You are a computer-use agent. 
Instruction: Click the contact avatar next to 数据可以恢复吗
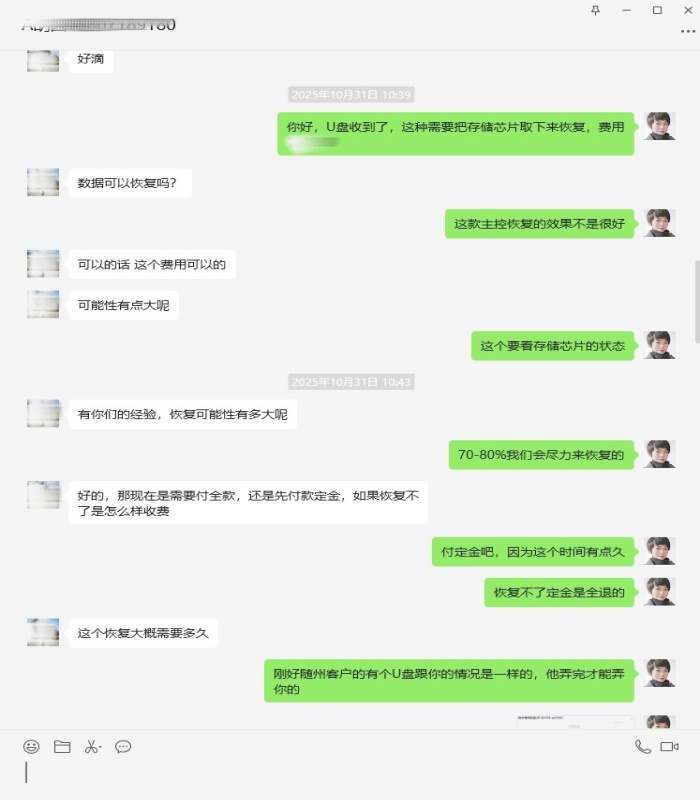(43, 182)
